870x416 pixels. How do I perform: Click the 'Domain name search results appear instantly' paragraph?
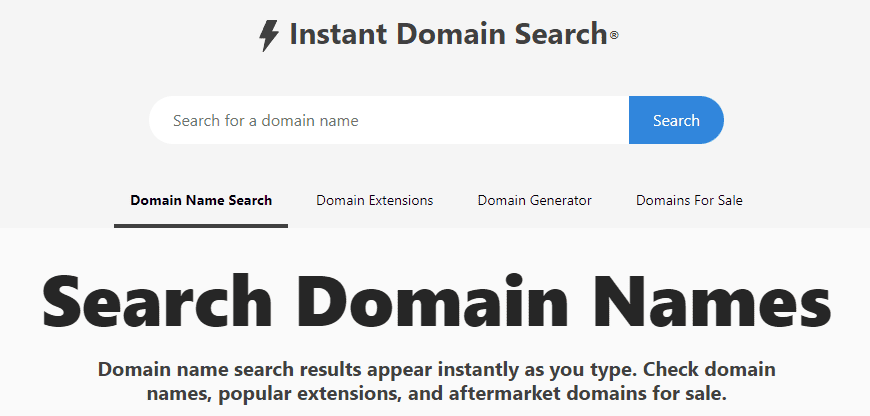click(436, 382)
